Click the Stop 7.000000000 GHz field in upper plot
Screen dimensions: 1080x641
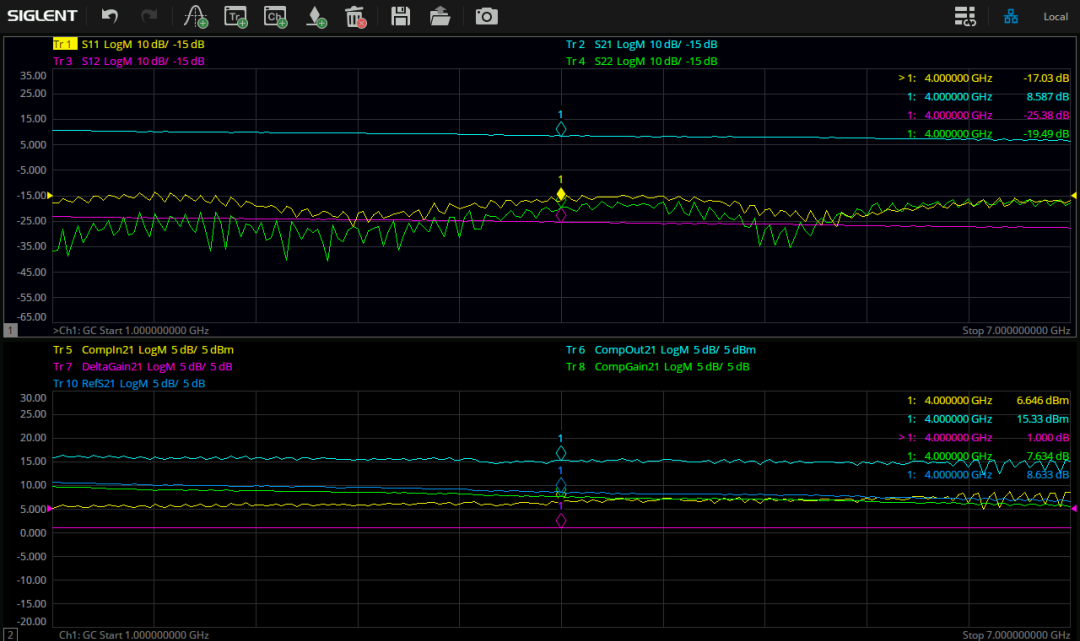tap(1015, 330)
